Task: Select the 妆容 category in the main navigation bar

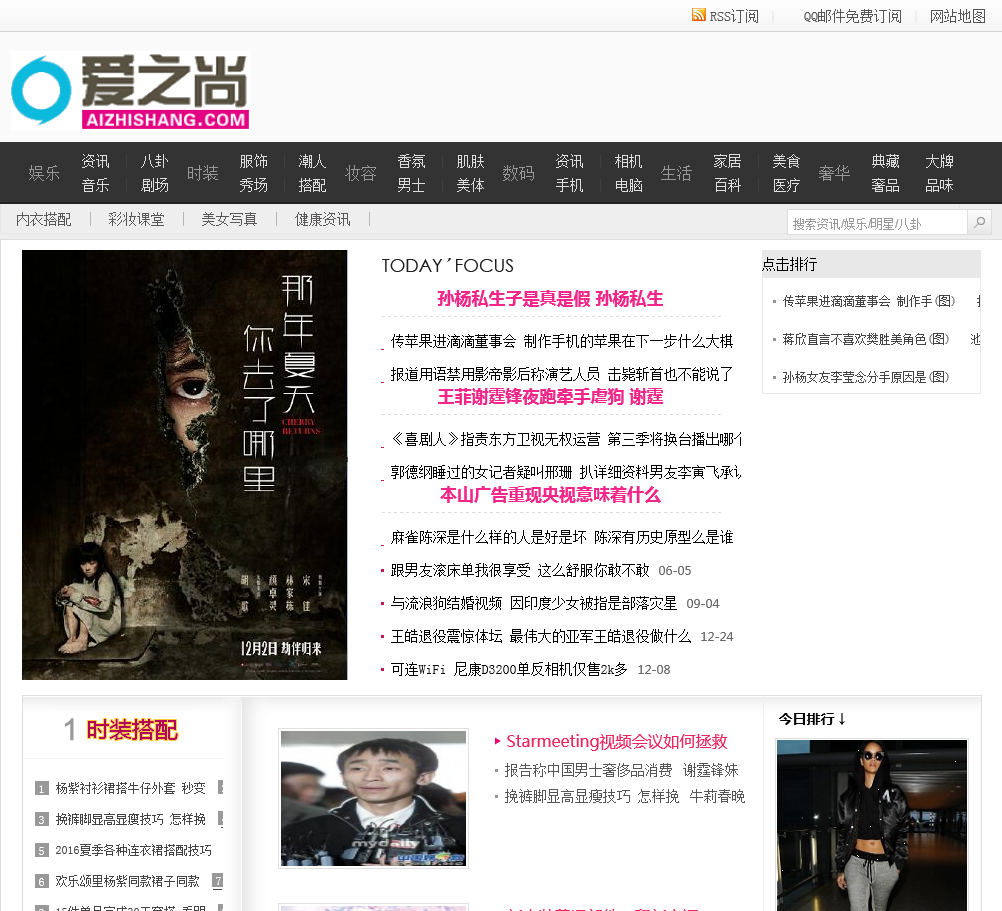Action: point(360,173)
